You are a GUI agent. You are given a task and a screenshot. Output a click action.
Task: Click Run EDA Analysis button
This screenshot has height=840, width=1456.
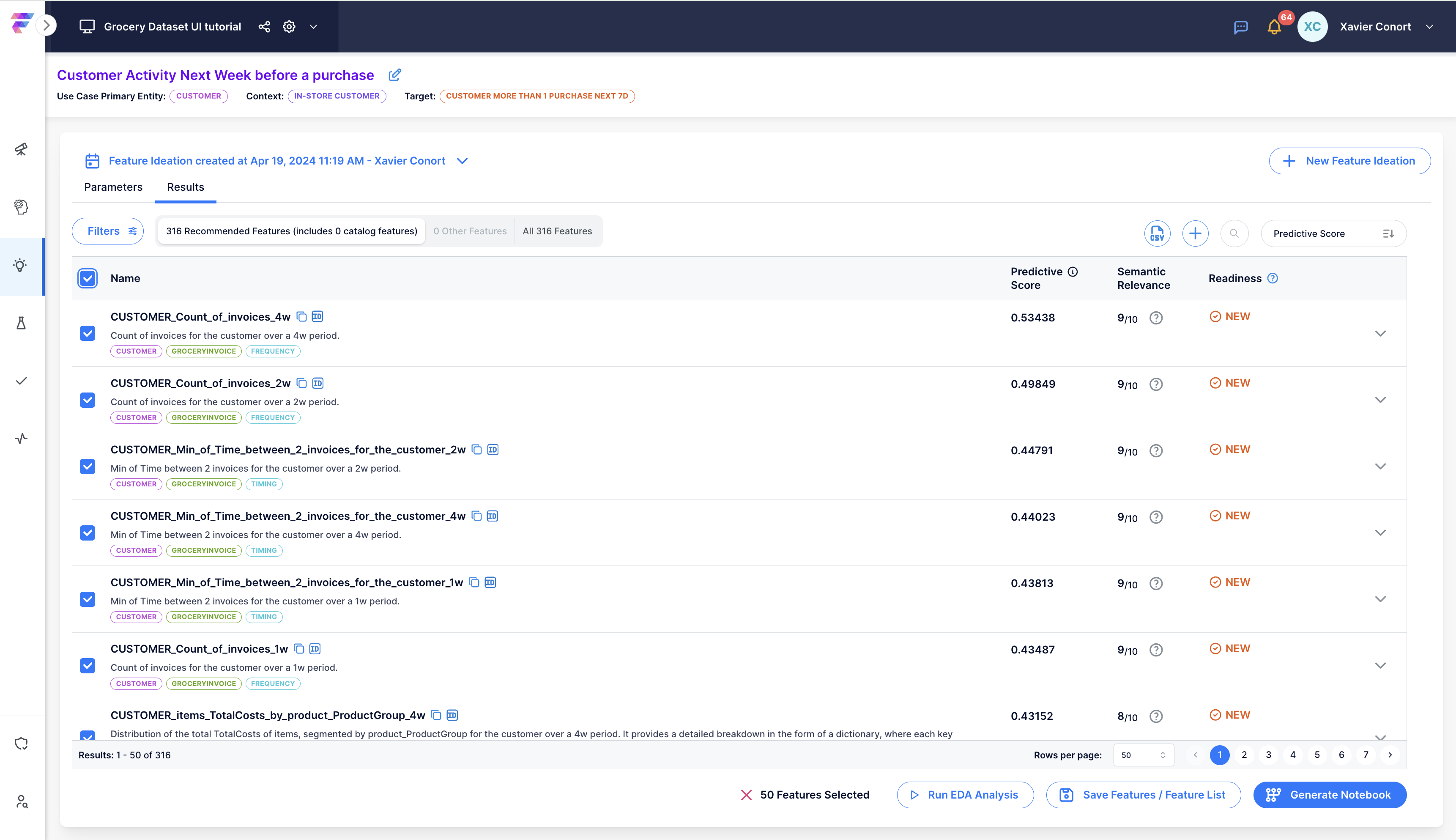965,795
